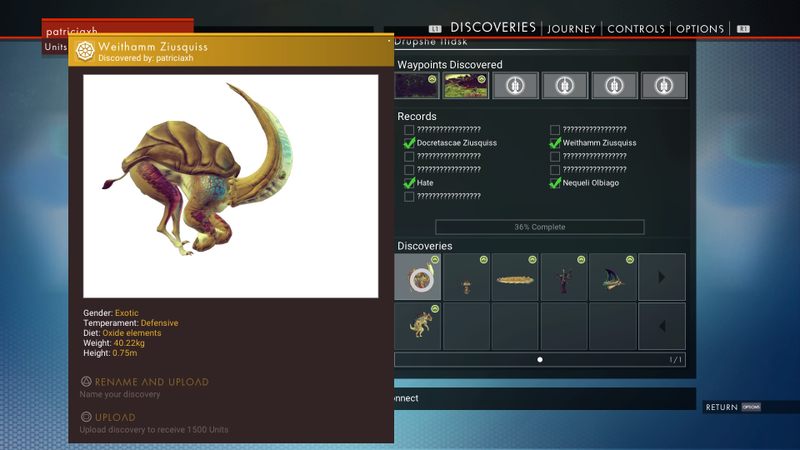Open the DISCOVERIES tab
The width and height of the screenshot is (800, 450).
pos(493,27)
